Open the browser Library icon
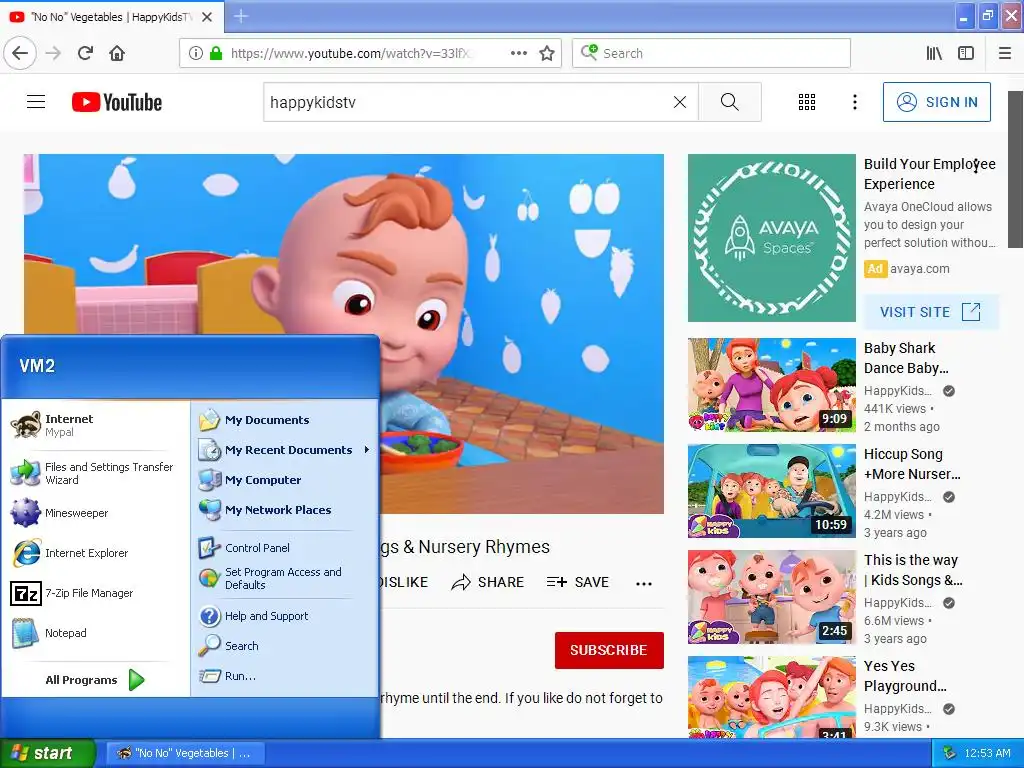Screen dimensions: 1024x768 [934, 54]
